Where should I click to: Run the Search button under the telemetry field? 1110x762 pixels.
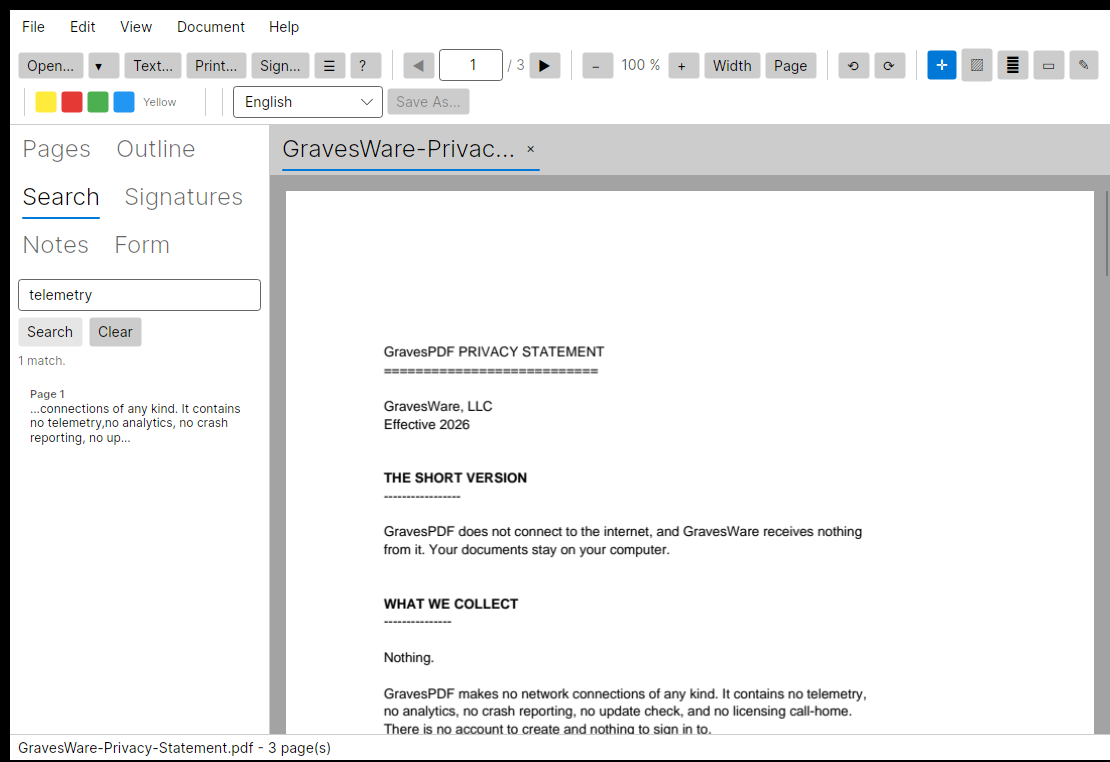tap(50, 332)
